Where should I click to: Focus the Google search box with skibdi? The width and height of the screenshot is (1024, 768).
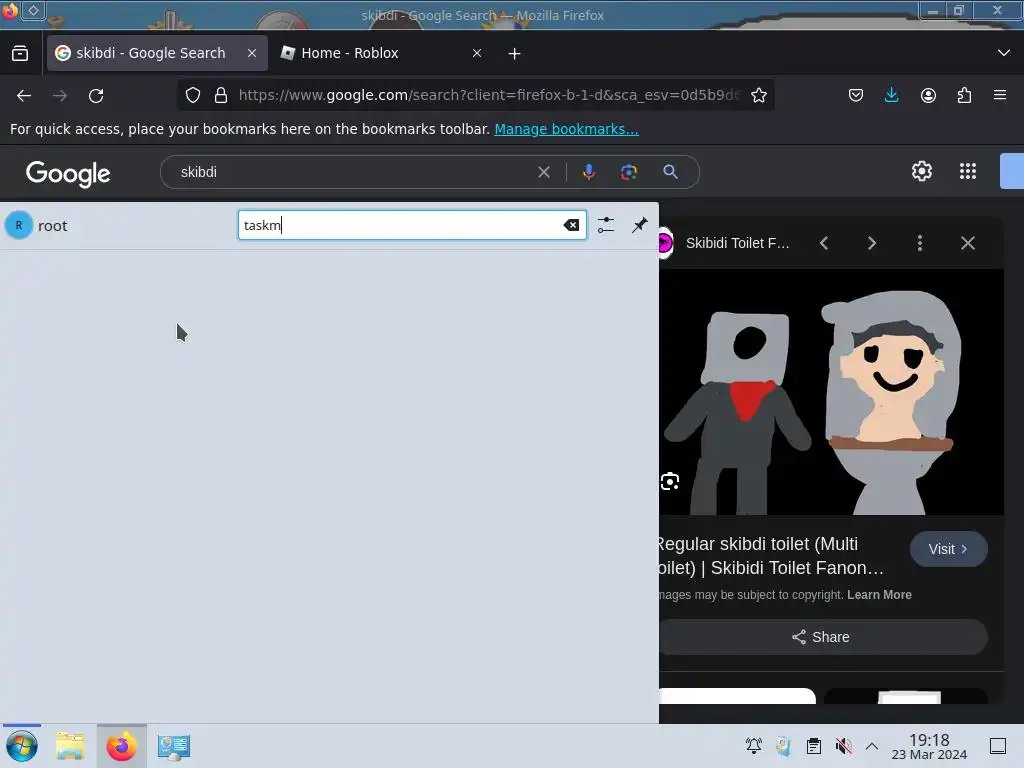(x=353, y=172)
